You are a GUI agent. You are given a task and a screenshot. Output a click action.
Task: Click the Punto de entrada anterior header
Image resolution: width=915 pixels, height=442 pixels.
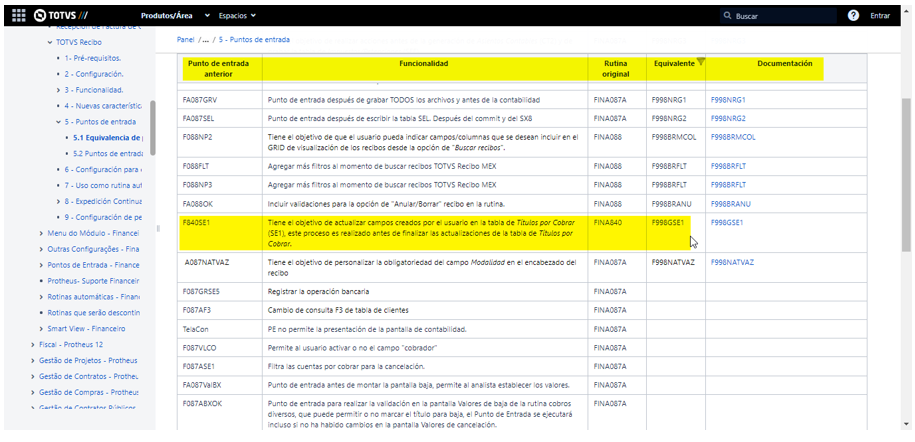220,68
